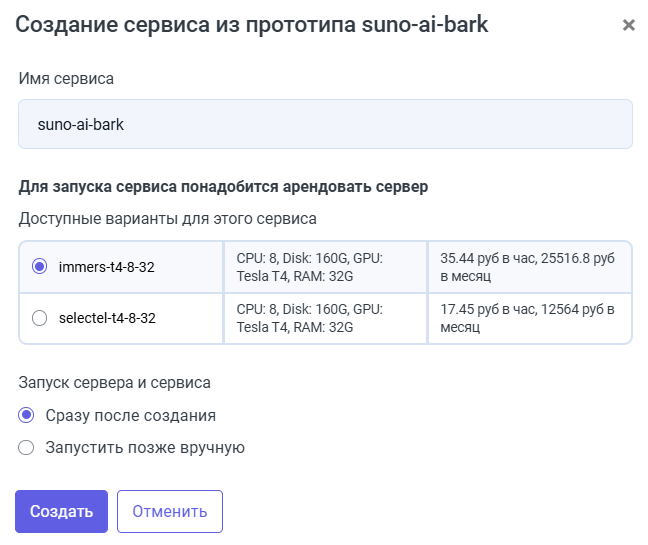
Task: Enable the 'Сразу после создания' radio circle
Action: click(26, 415)
